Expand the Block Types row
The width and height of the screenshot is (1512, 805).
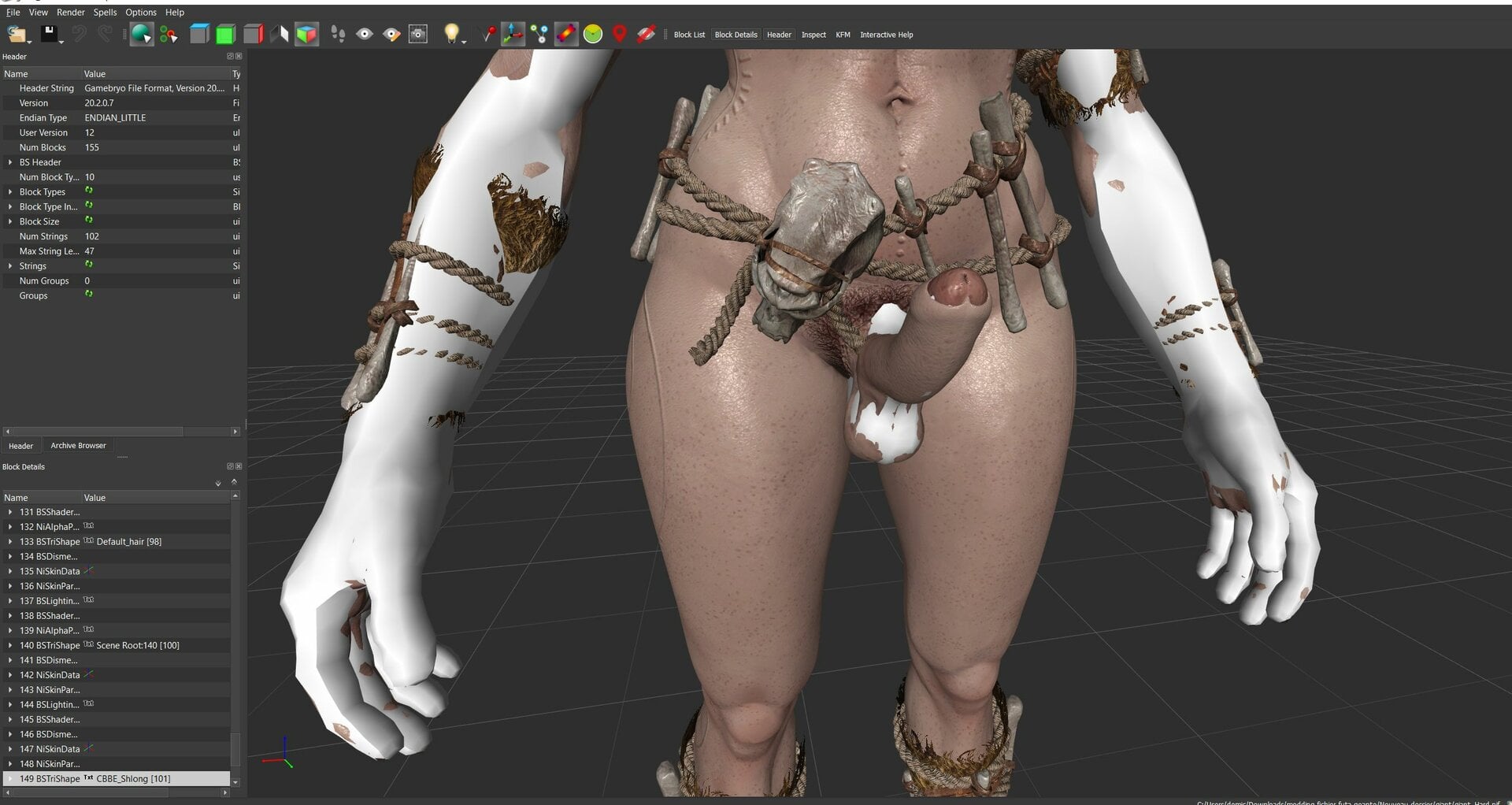pos(10,192)
